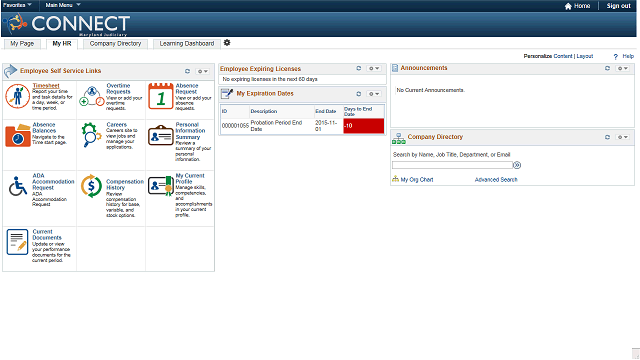Open the Compensation History dollar icon

pos(91,186)
